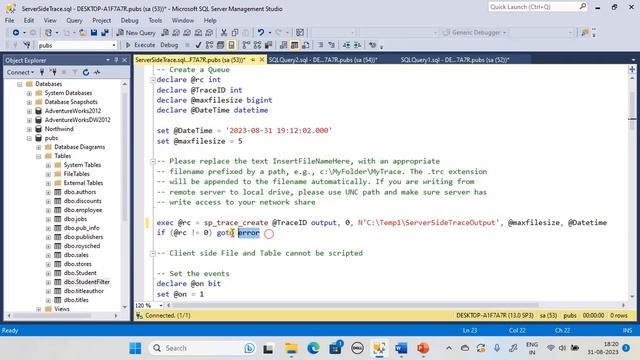Viewport: 640px width, 360px height.
Task: Click the Change Connection icon
Action: (27, 45)
